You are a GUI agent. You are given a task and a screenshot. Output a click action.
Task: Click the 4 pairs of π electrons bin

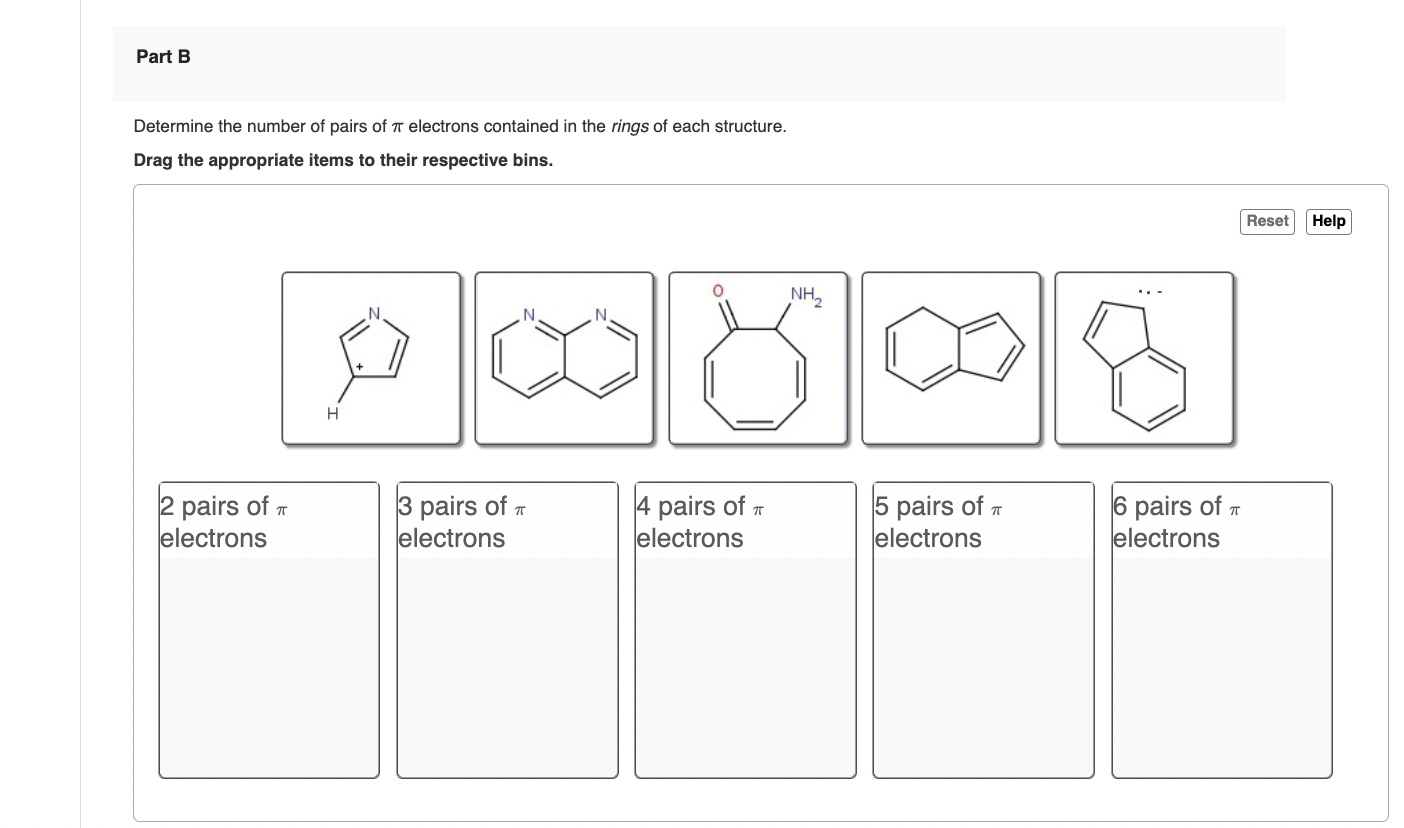pos(745,630)
